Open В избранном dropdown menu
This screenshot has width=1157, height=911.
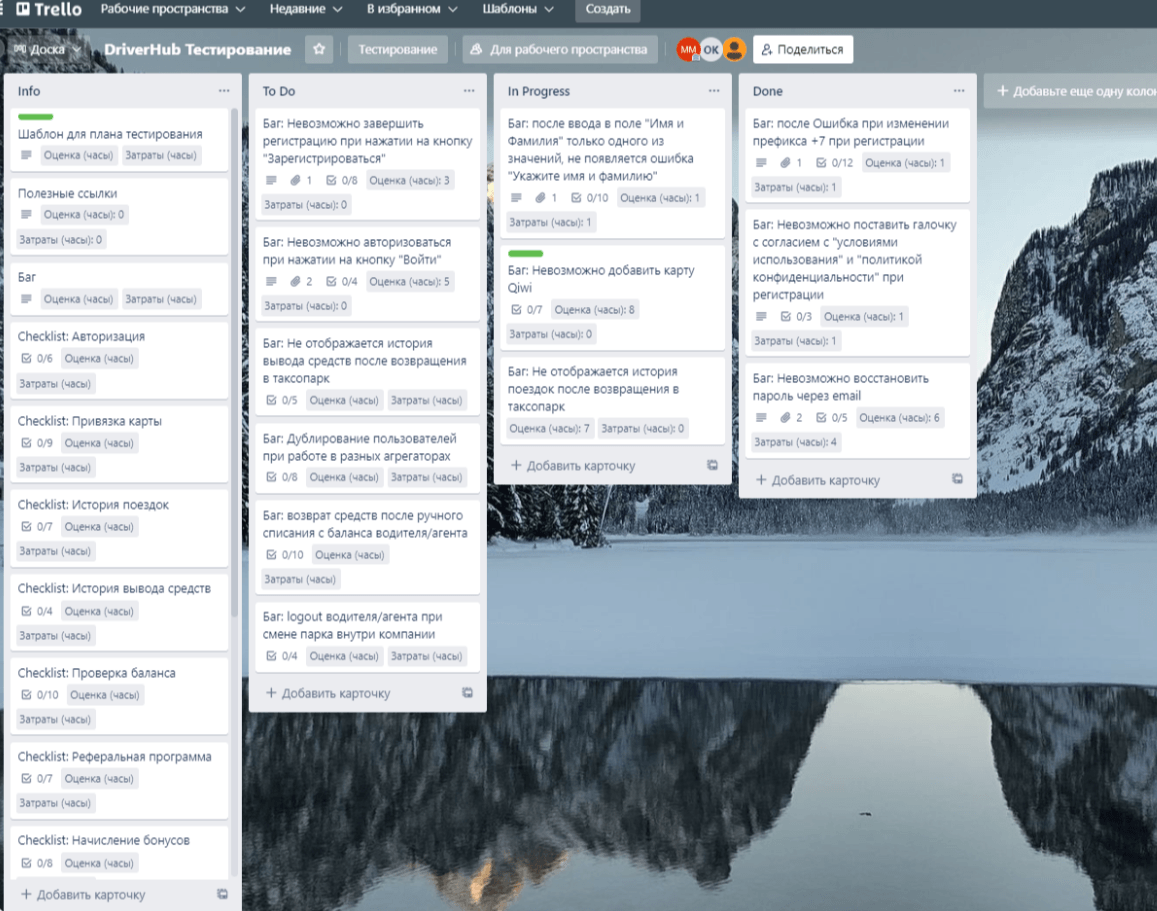[412, 10]
